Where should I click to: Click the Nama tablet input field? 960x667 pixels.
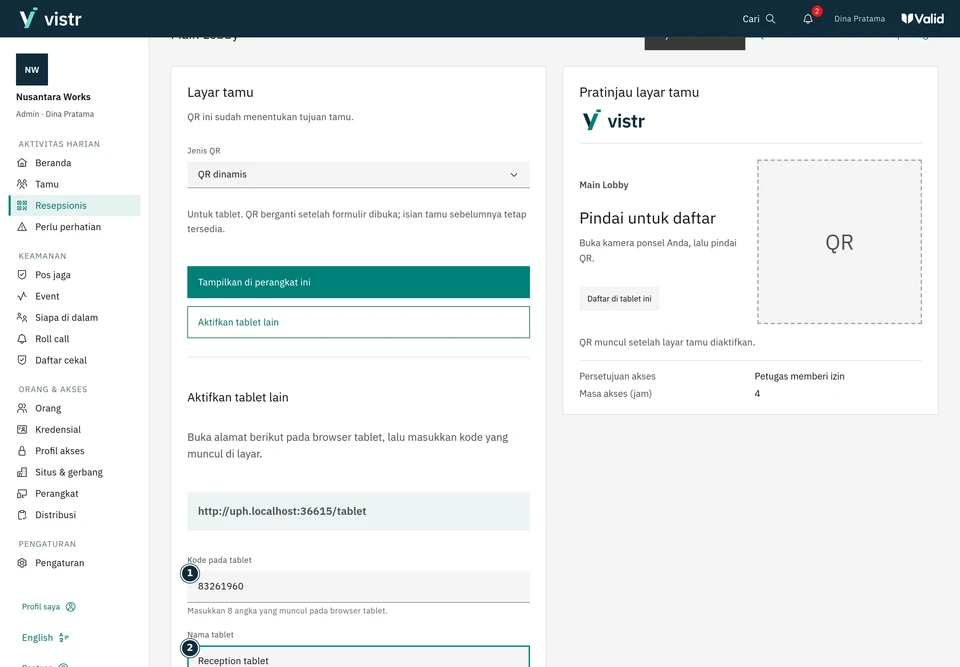point(358,657)
